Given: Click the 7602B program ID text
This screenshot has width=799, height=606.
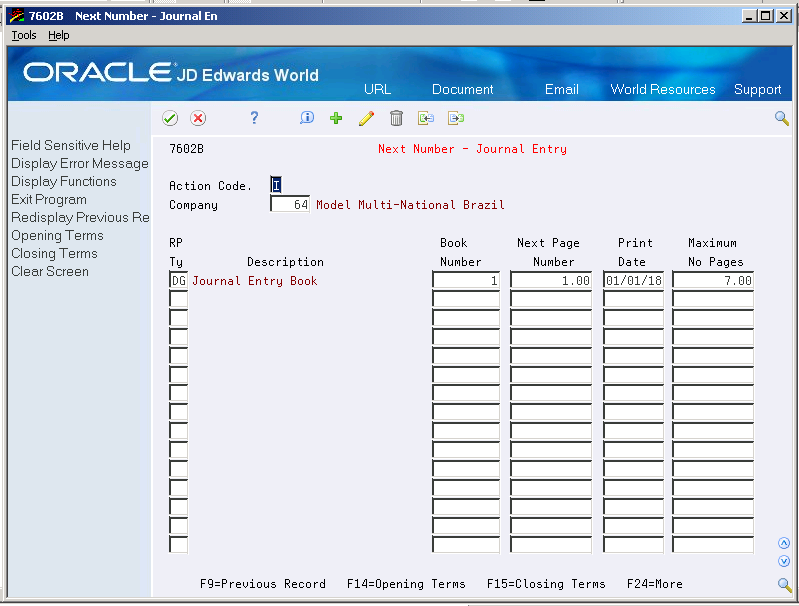Looking at the screenshot, I should coord(187,149).
